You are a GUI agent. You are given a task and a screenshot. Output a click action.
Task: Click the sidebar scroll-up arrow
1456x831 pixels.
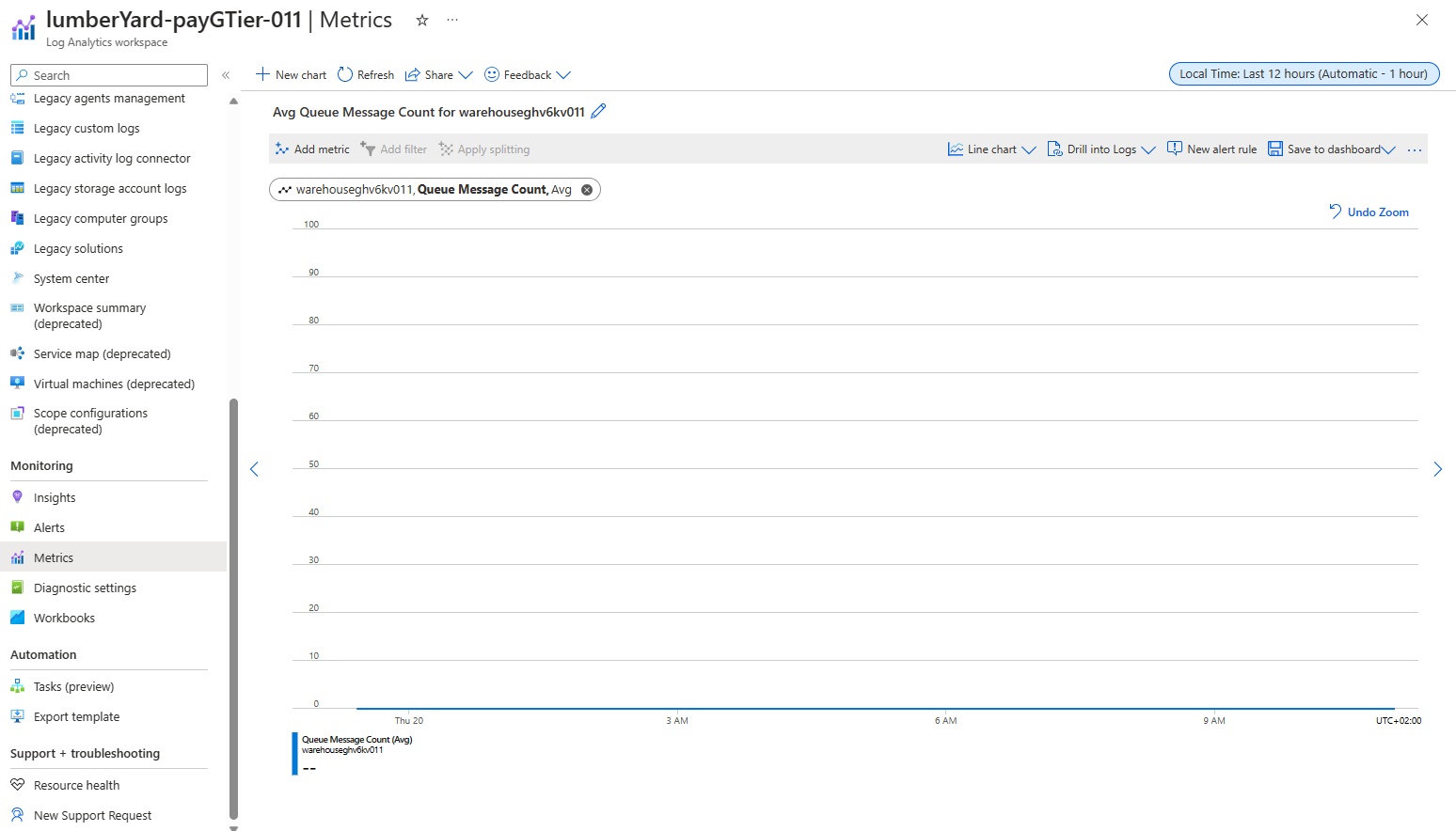point(233,101)
